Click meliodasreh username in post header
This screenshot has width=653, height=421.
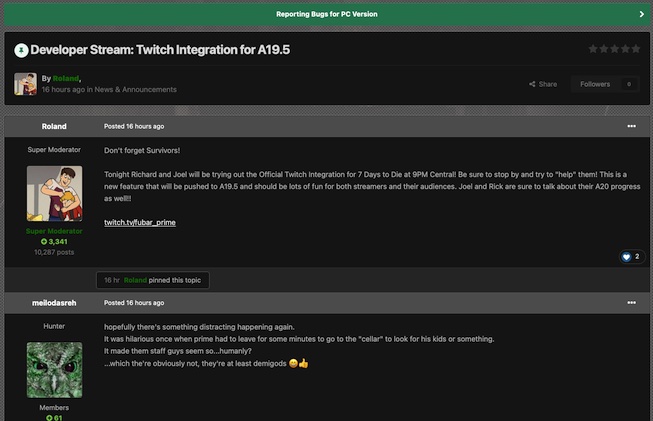pos(54,302)
